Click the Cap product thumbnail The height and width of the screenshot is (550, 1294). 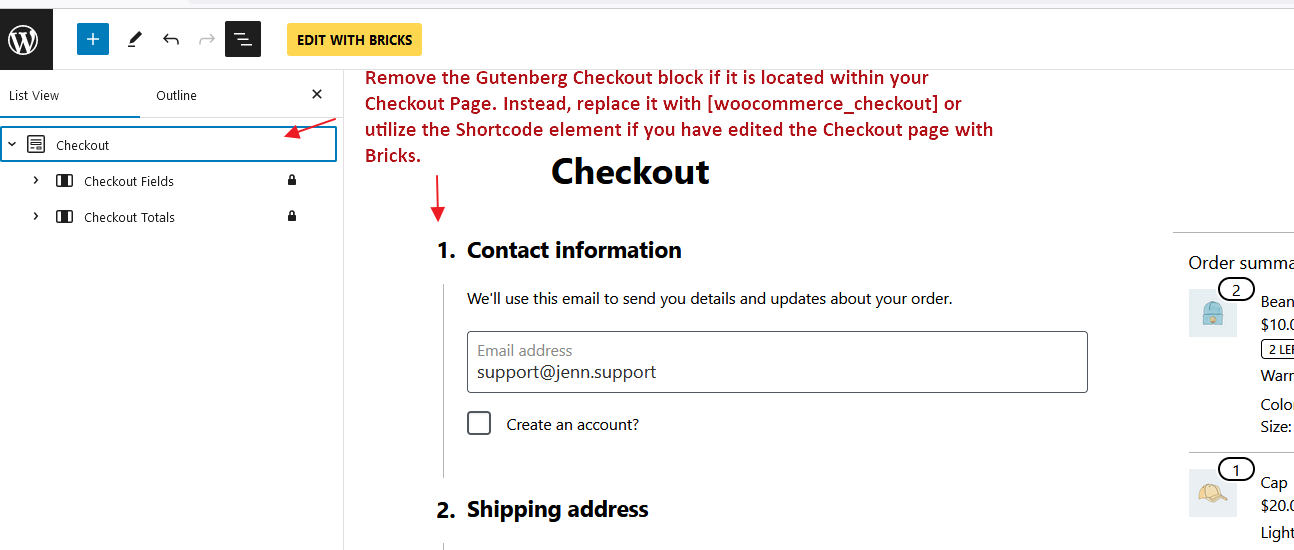pos(1212,493)
